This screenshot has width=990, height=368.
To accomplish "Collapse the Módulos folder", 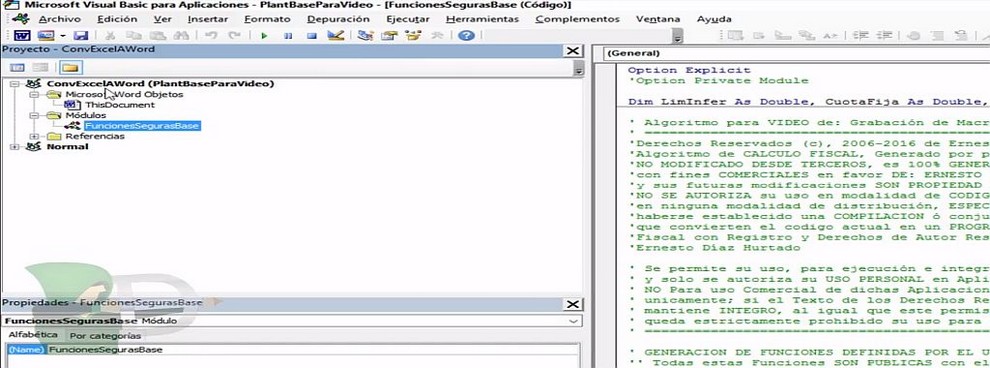I will pos(33,116).
